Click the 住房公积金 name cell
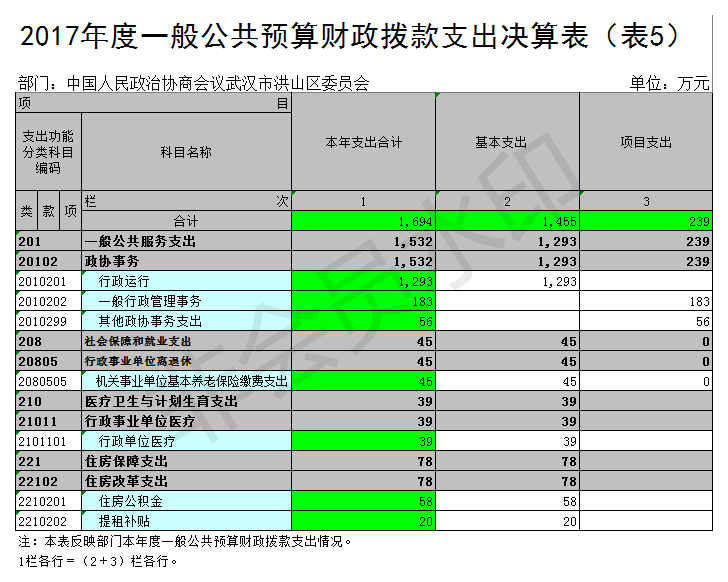 186,501
